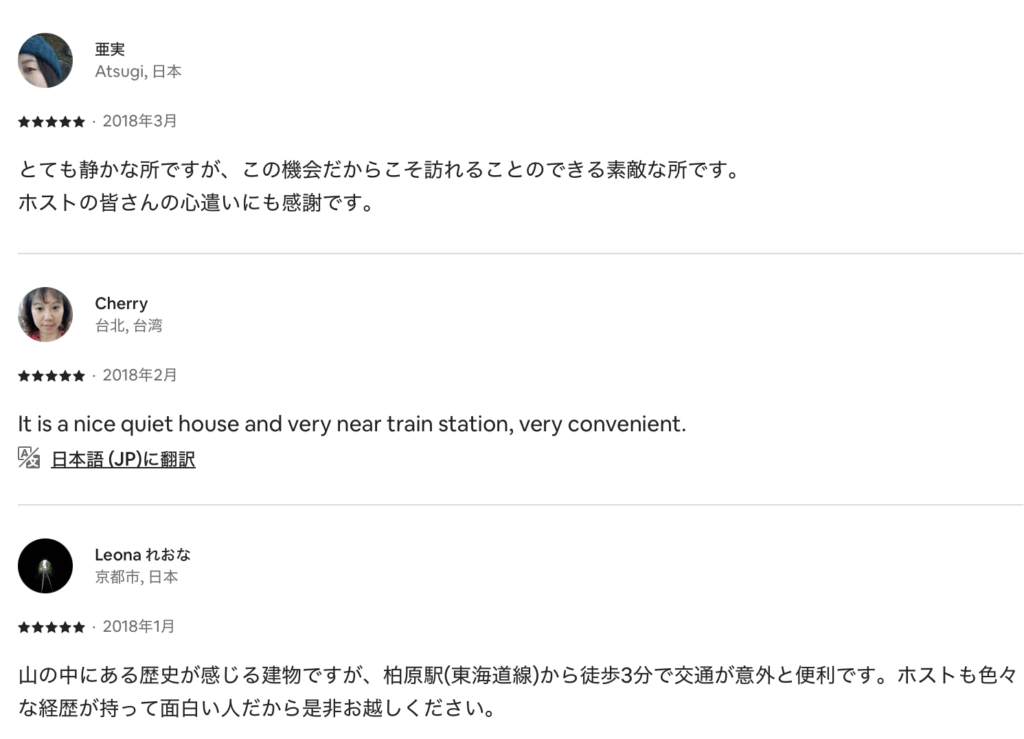Click the 2018年3月 review date
This screenshot has height=739, width=1024.
(140, 121)
